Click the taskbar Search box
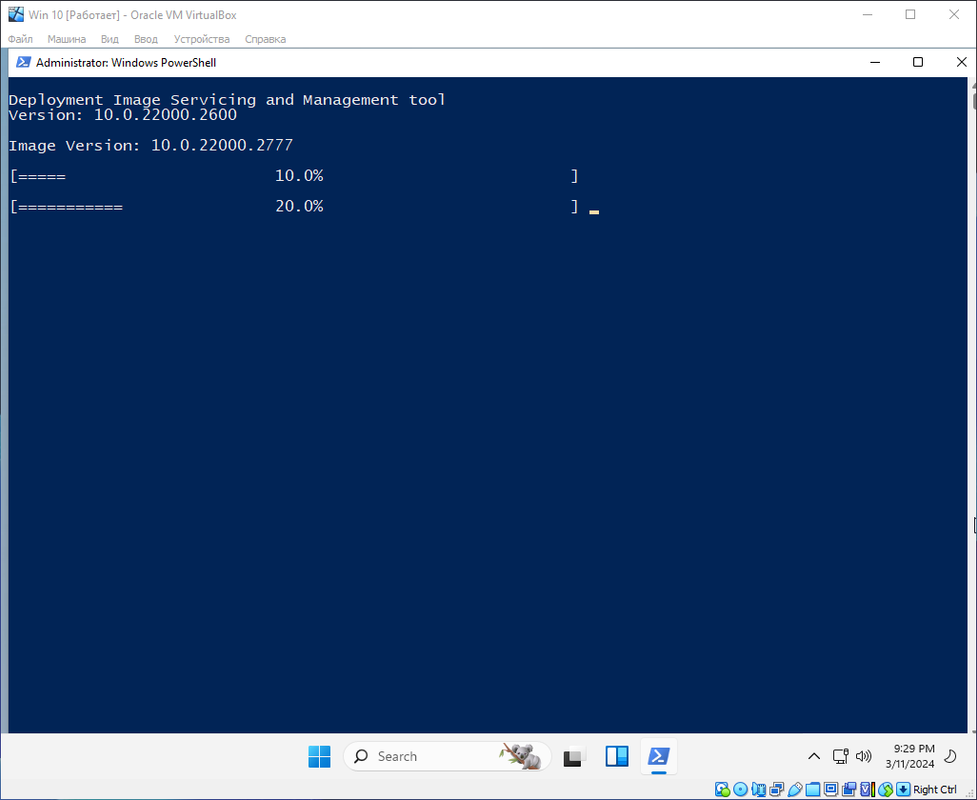Viewport: 977px width, 800px height. click(x=447, y=756)
